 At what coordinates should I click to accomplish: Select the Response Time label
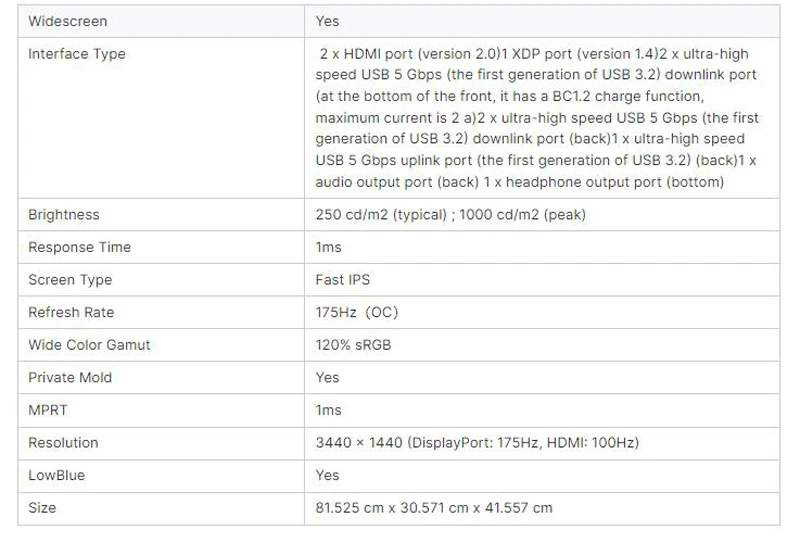click(x=79, y=247)
